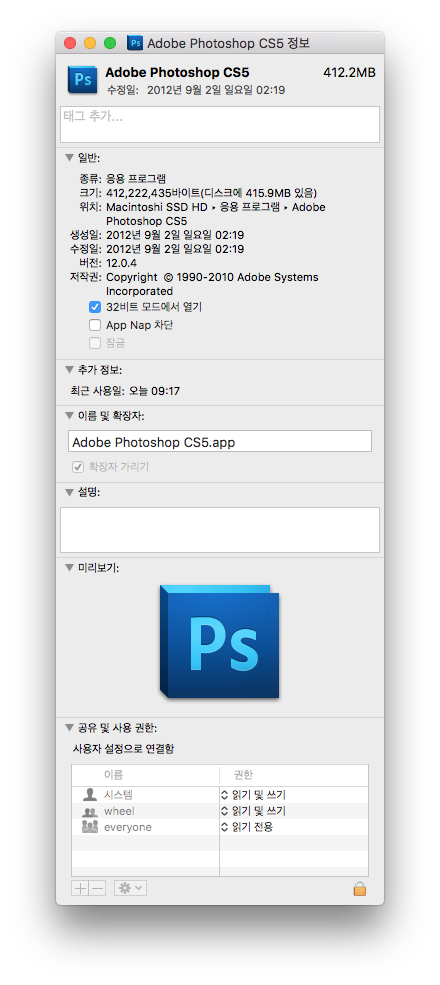This screenshot has width=440, height=985.
Task: Select the 시스템 row name
Action: click(x=118, y=795)
